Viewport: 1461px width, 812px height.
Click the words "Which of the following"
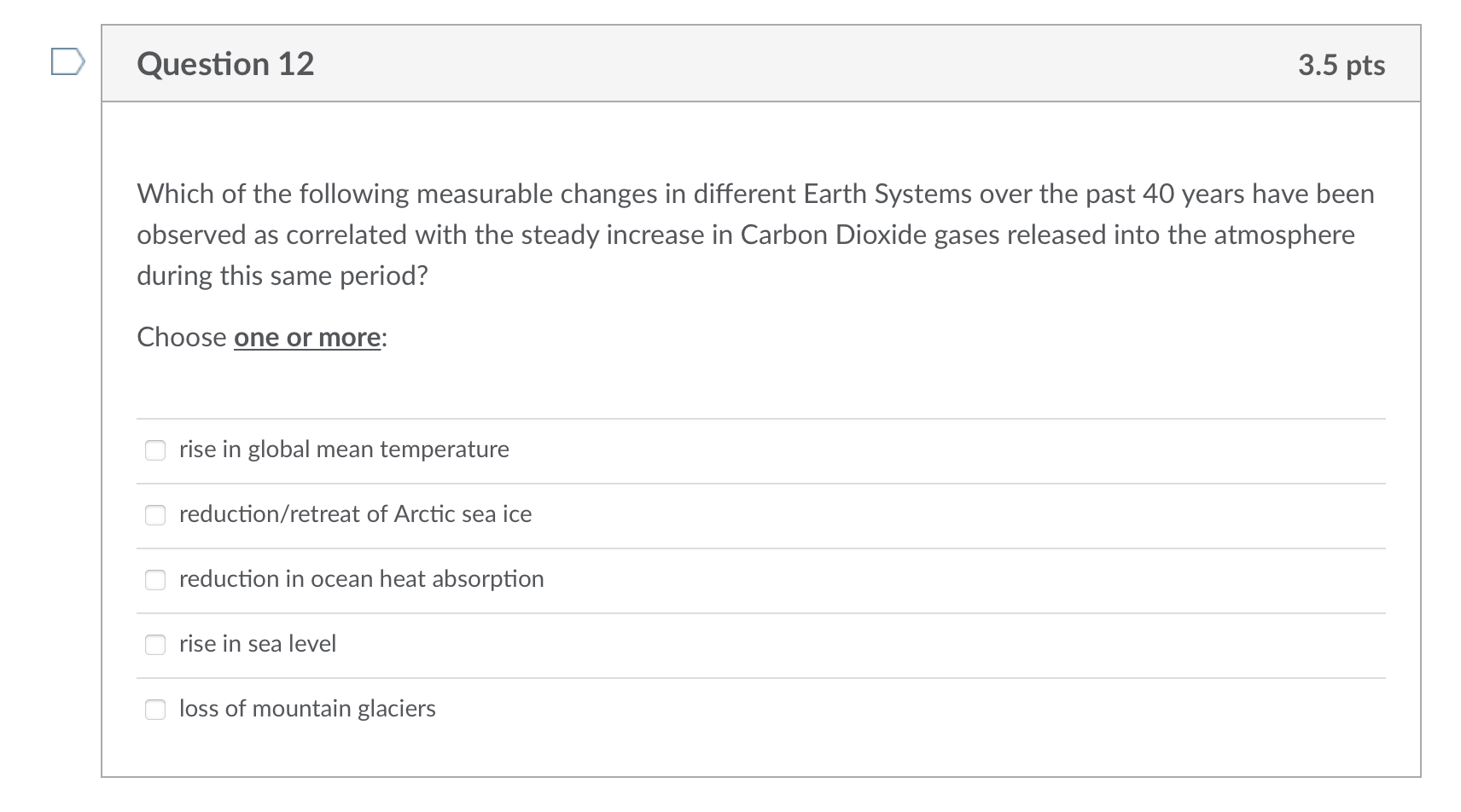point(273,194)
